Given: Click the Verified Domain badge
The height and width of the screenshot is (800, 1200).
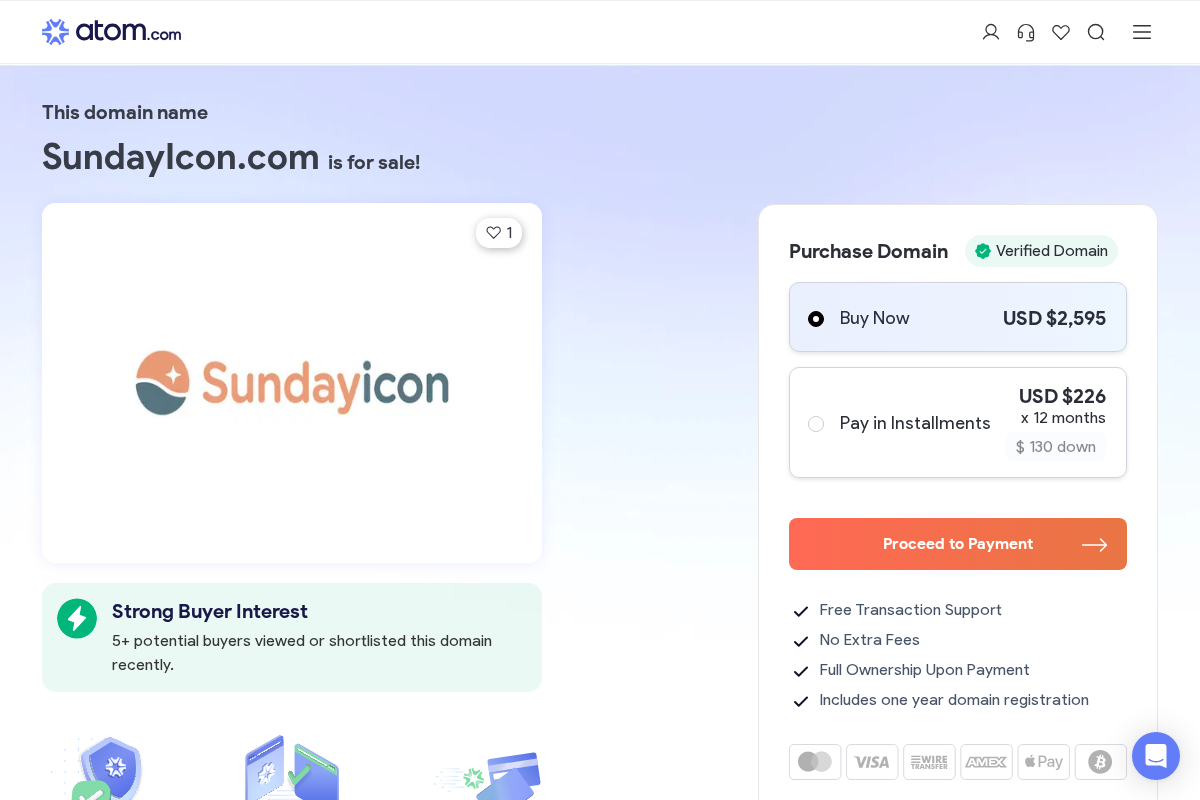Looking at the screenshot, I should [1041, 251].
